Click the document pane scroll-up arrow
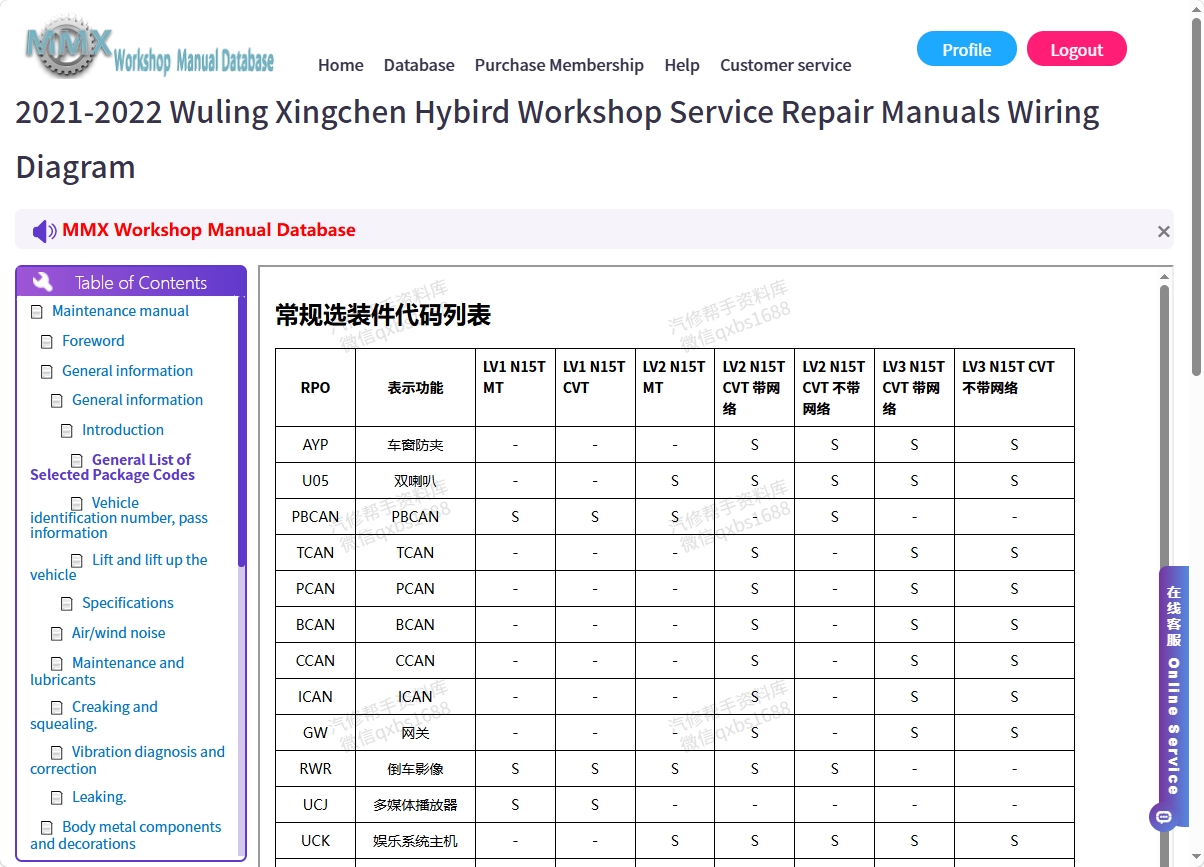 1164,275
